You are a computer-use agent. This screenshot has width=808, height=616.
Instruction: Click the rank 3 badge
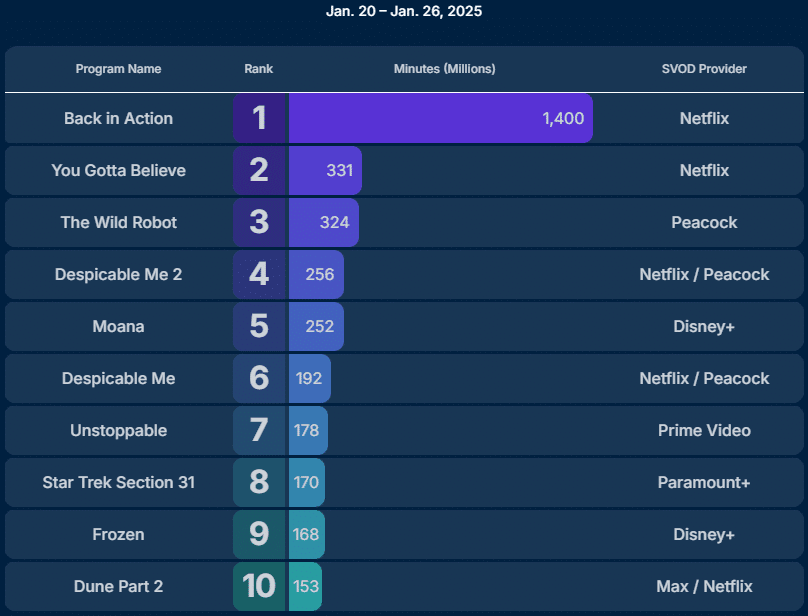(x=260, y=222)
